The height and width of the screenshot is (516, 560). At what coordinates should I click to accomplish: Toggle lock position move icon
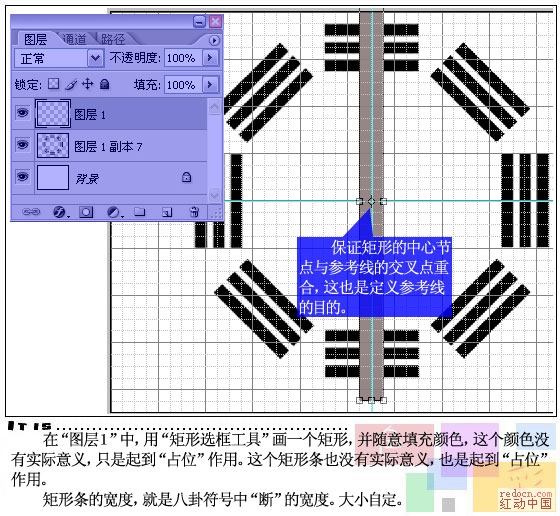[x=88, y=84]
